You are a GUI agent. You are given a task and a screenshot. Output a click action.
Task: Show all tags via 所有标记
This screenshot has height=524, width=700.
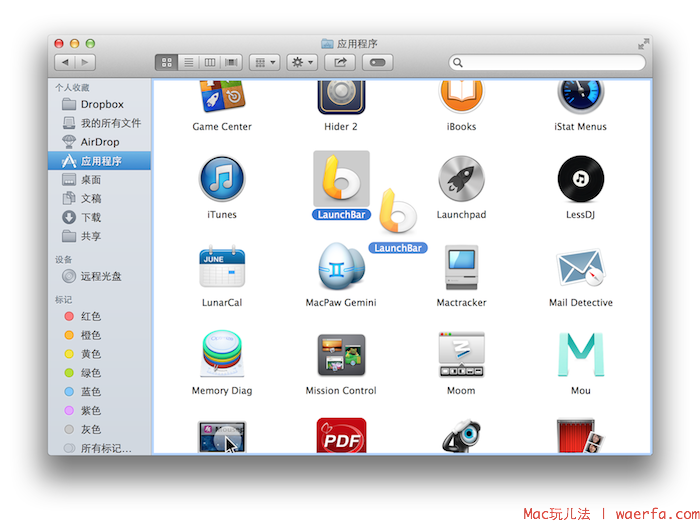point(100,448)
